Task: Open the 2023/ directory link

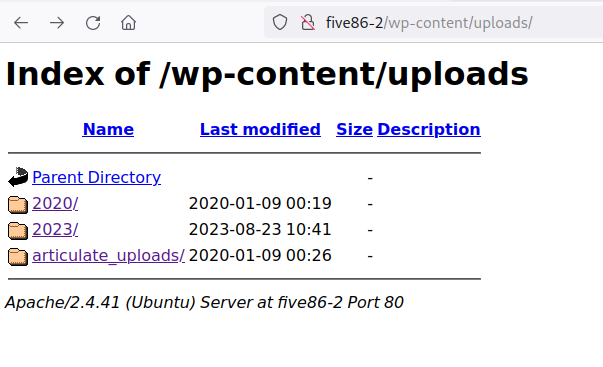Action: point(55,230)
